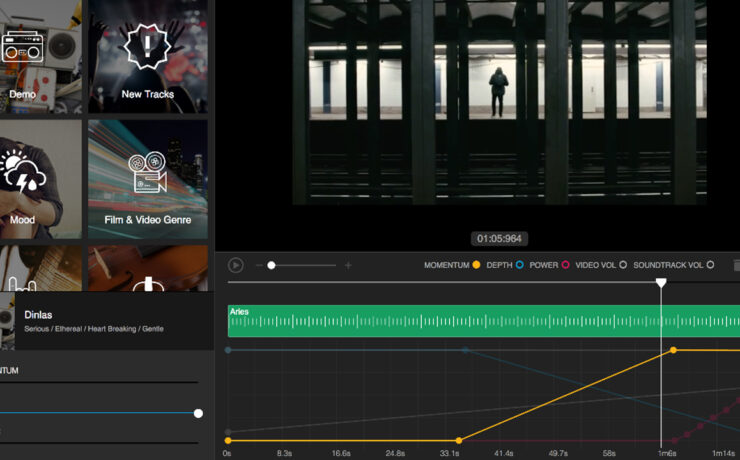Click the timeline zoom slider handle

click(x=271, y=266)
